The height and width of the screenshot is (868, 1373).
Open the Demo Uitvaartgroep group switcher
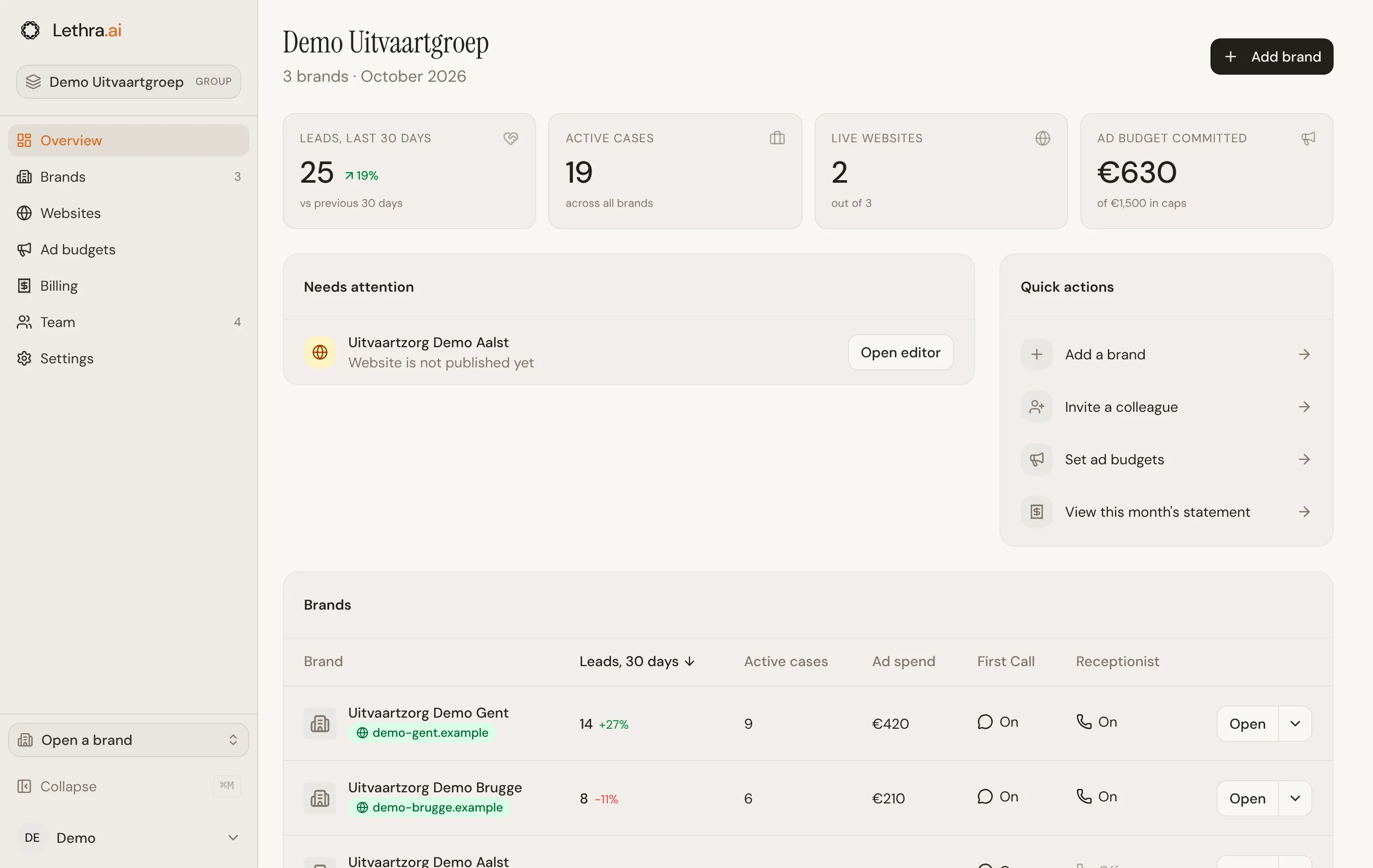129,81
